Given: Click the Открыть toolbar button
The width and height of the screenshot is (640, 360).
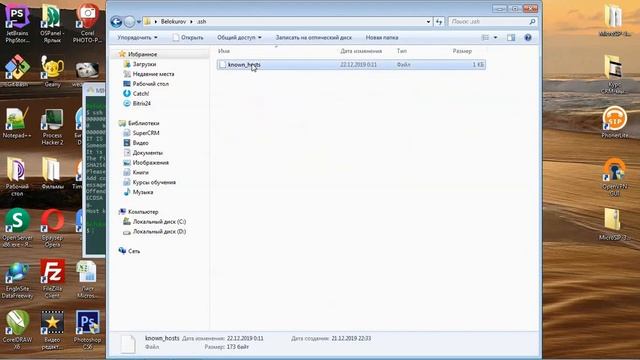Looking at the screenshot, I should point(188,38).
